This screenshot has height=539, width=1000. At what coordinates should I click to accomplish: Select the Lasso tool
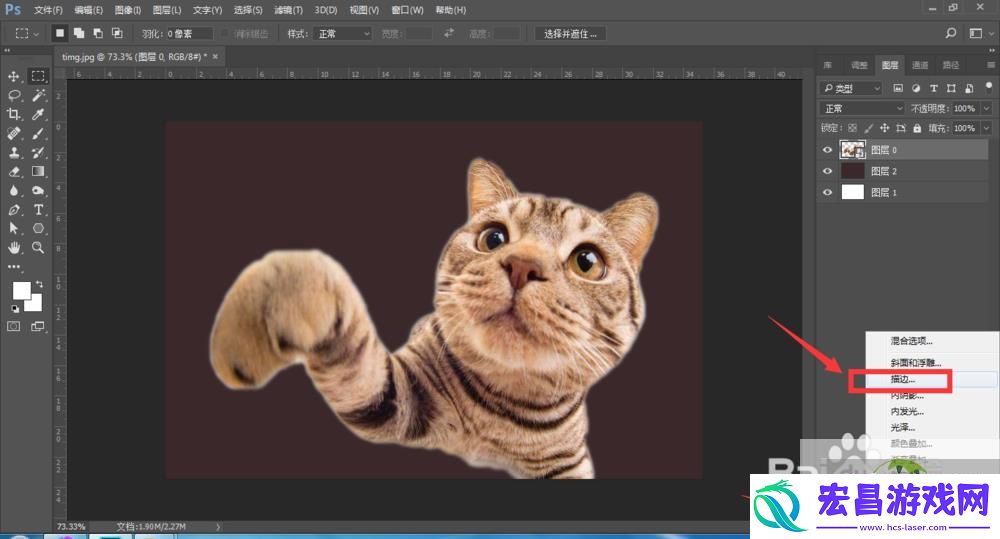13,96
